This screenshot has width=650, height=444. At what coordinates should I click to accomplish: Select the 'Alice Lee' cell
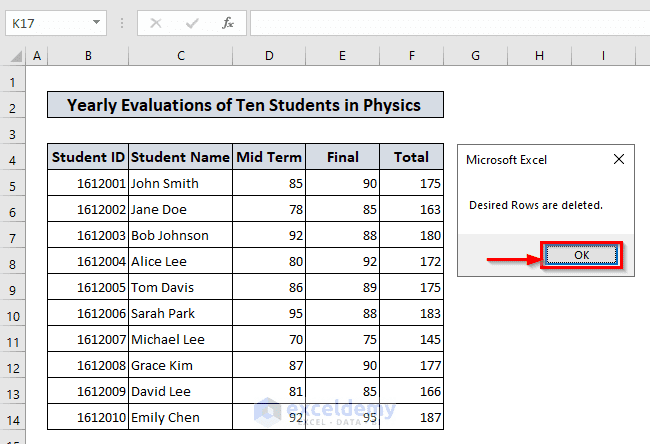coord(181,261)
